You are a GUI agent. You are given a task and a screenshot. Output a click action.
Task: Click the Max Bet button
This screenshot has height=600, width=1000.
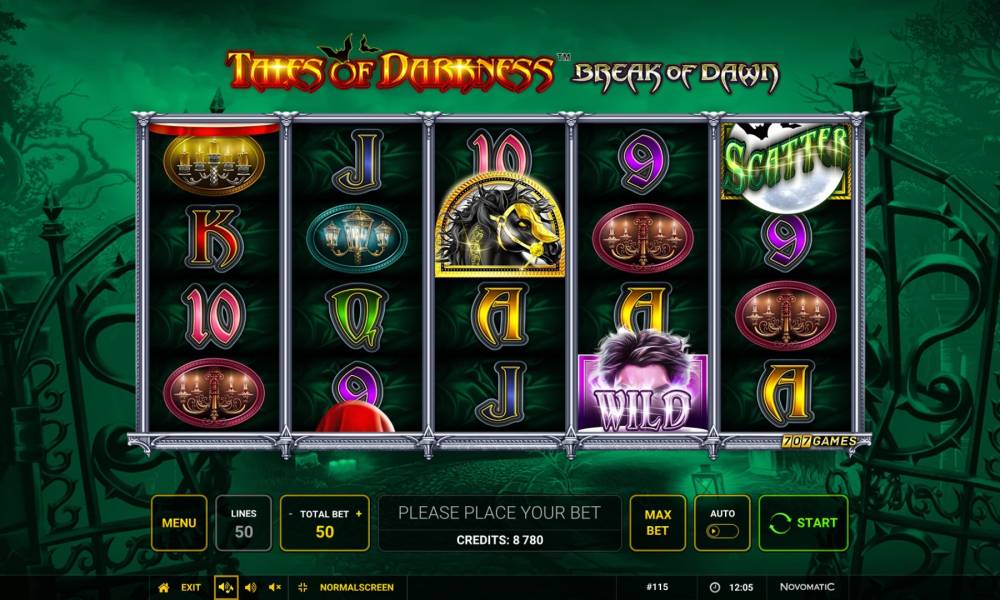tap(658, 523)
